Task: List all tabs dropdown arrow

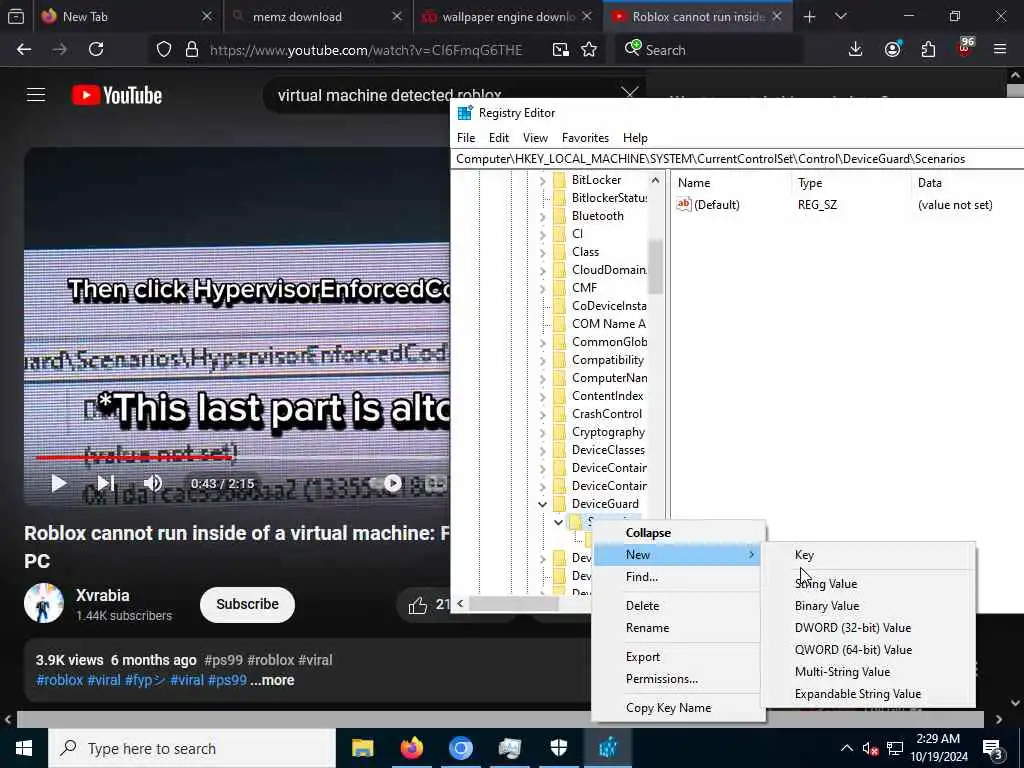Action: click(x=840, y=17)
